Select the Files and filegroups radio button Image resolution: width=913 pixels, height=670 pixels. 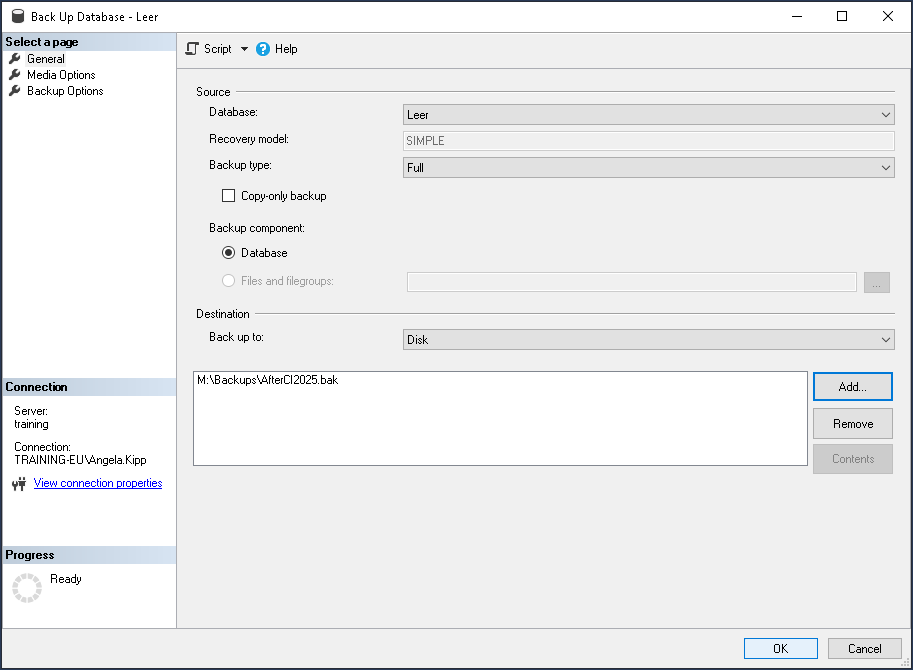pyautogui.click(x=229, y=281)
